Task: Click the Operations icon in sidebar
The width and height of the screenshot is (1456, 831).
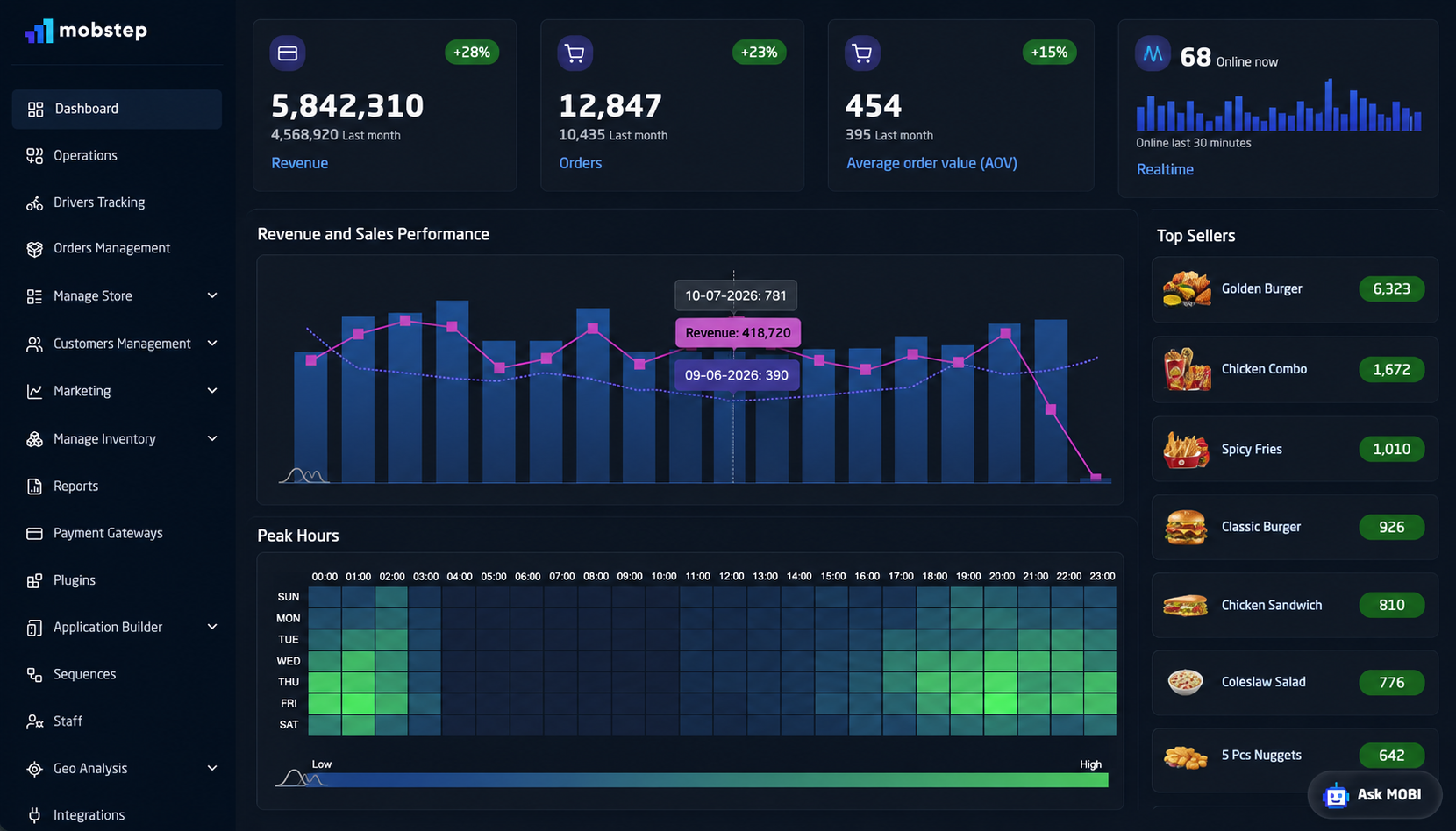Action: coord(34,156)
